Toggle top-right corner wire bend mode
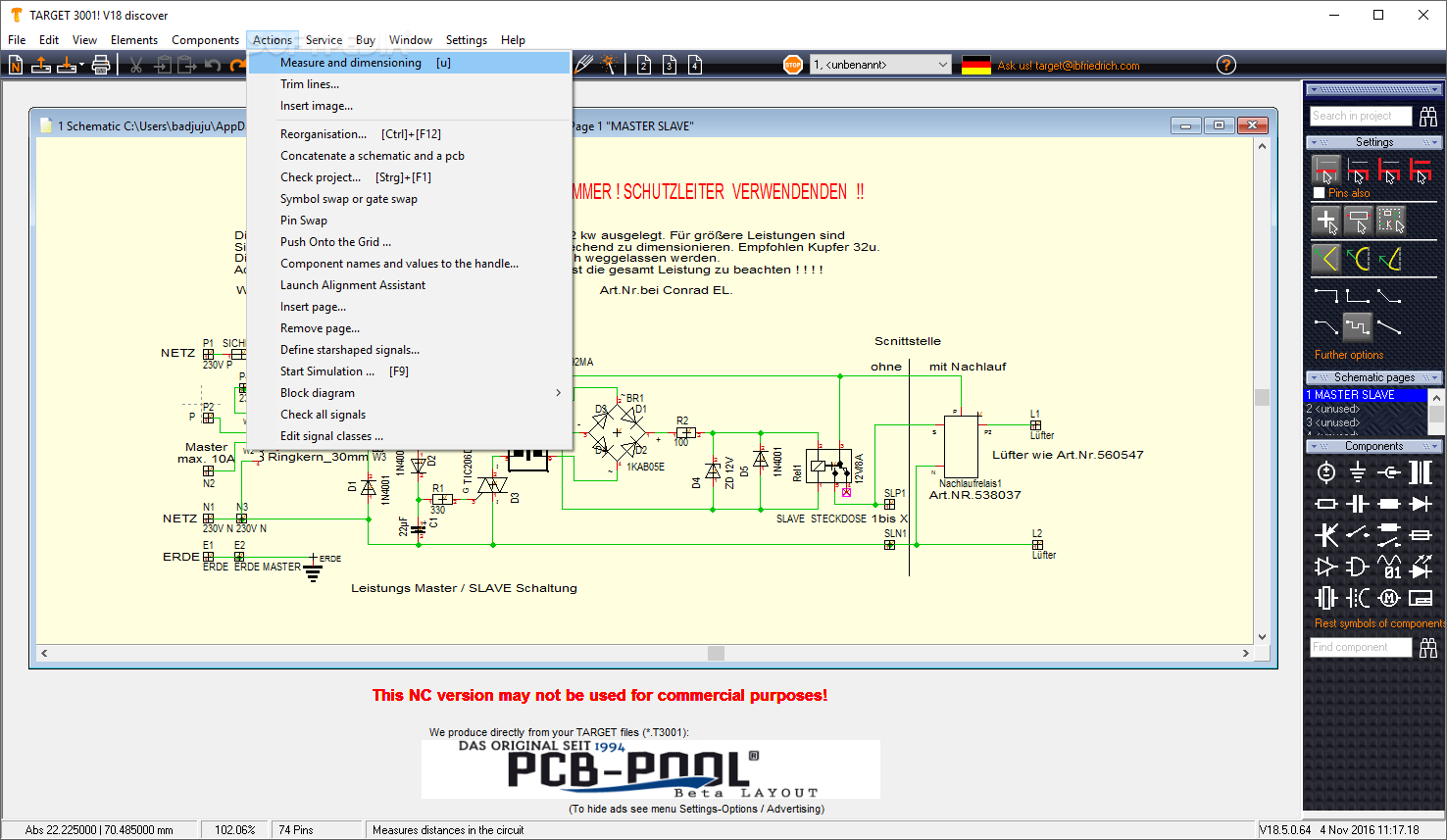Screen dimensions: 1447x840 click(x=1326, y=295)
